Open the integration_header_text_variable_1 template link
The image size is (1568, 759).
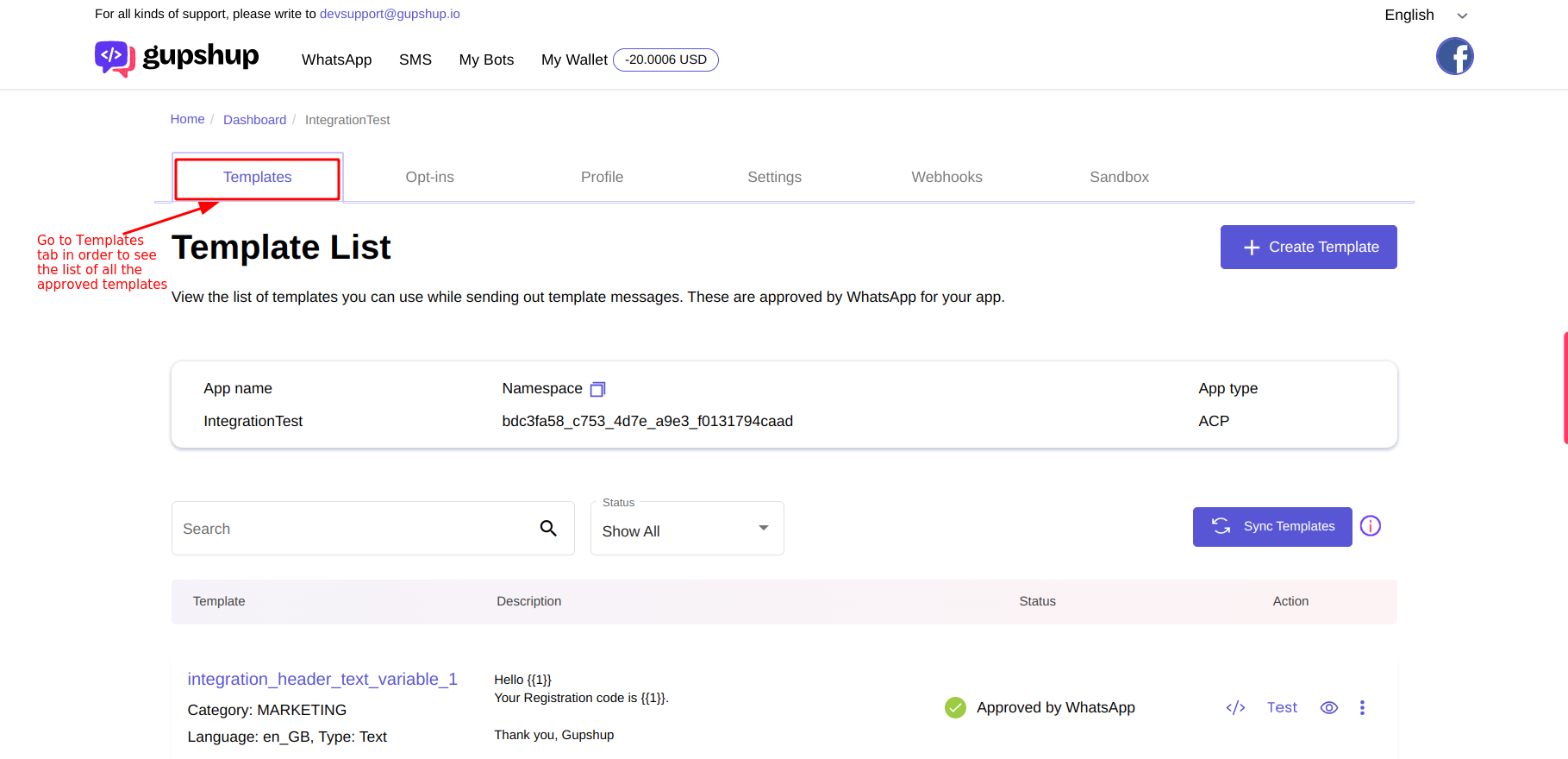pos(322,679)
